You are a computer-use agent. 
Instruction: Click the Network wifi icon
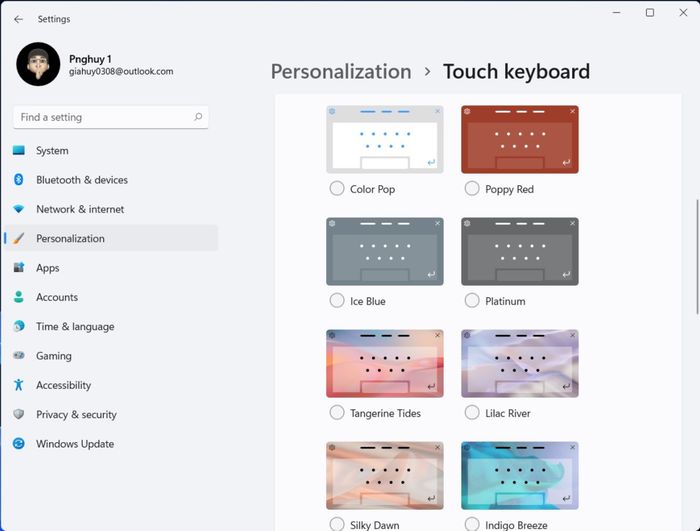click(x=19, y=209)
